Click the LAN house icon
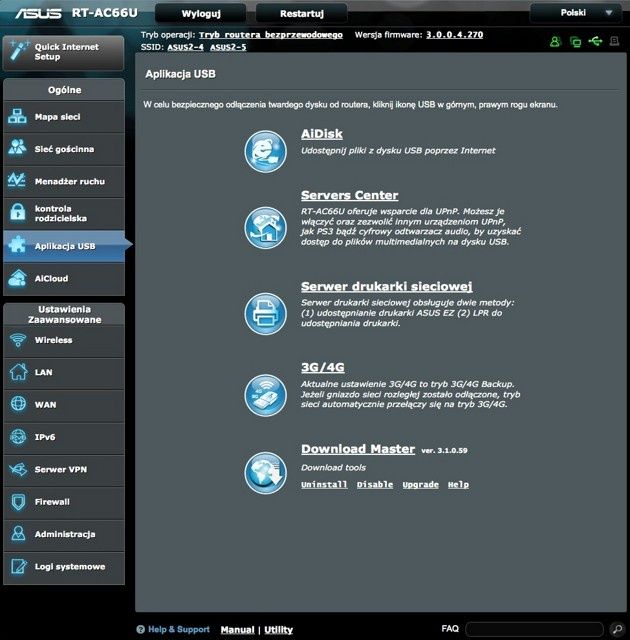The height and width of the screenshot is (640, 630). coord(18,372)
